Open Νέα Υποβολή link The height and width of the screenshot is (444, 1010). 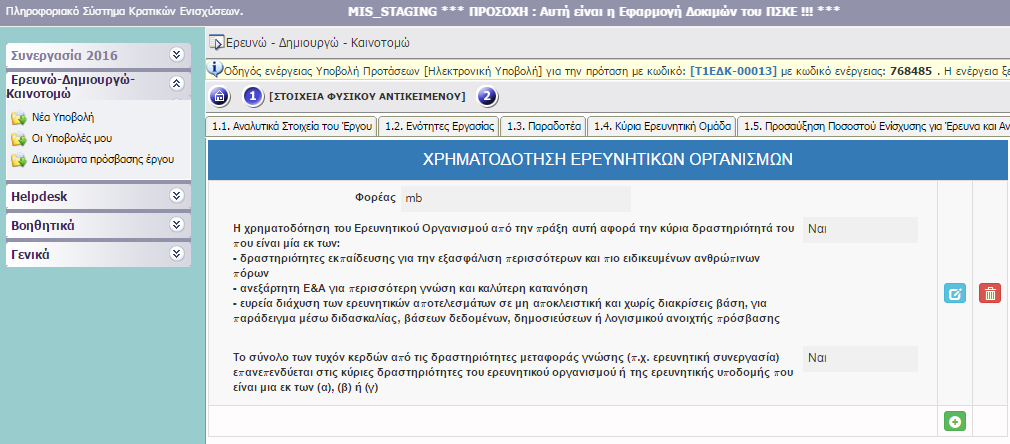63,117
